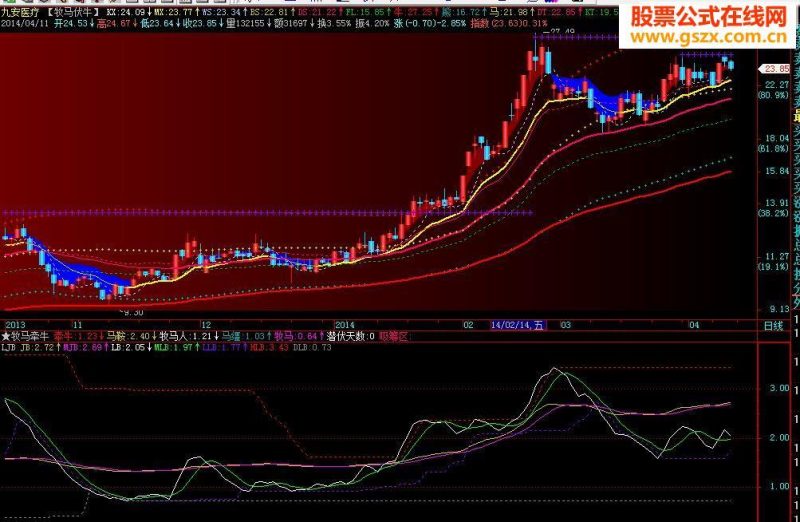Jump to the 2014 year marker

point(344,325)
